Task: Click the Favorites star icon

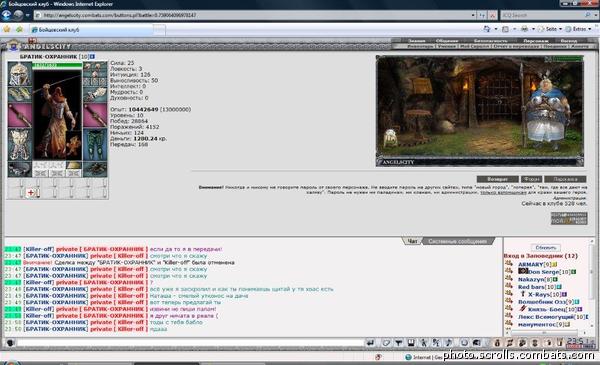Action: click(x=7, y=29)
